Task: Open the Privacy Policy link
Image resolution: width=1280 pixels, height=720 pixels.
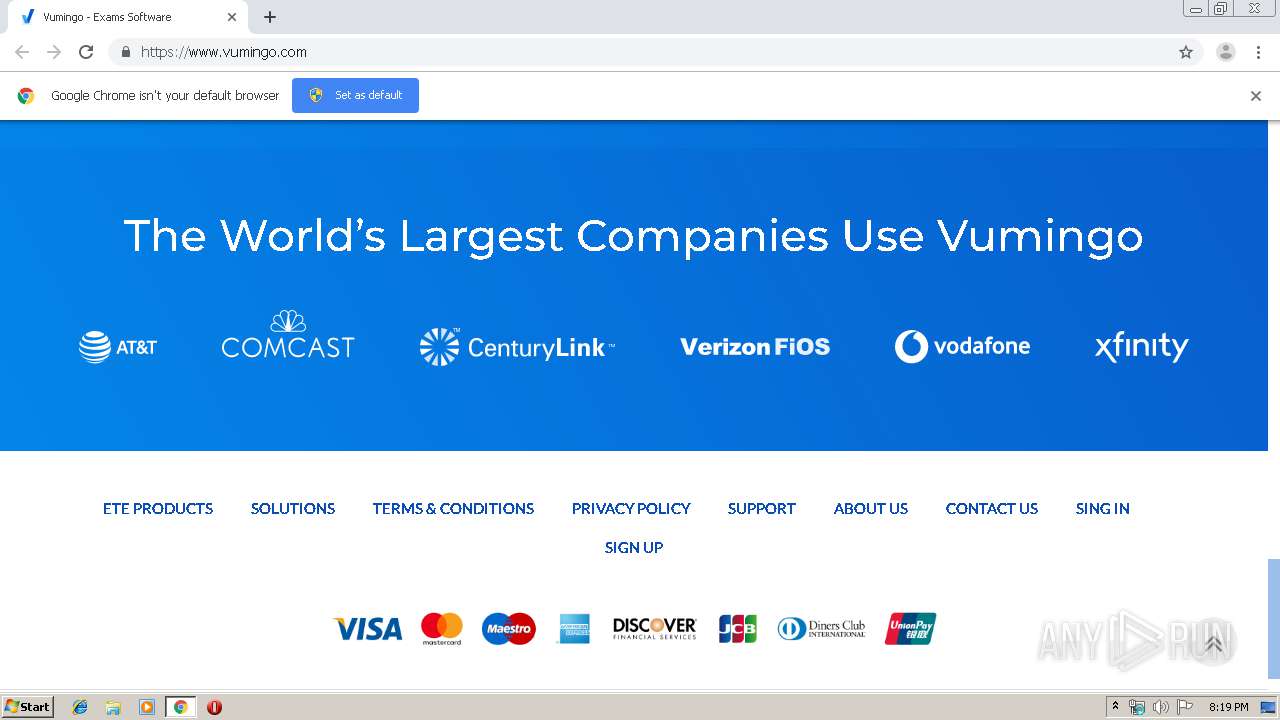Action: click(x=631, y=508)
